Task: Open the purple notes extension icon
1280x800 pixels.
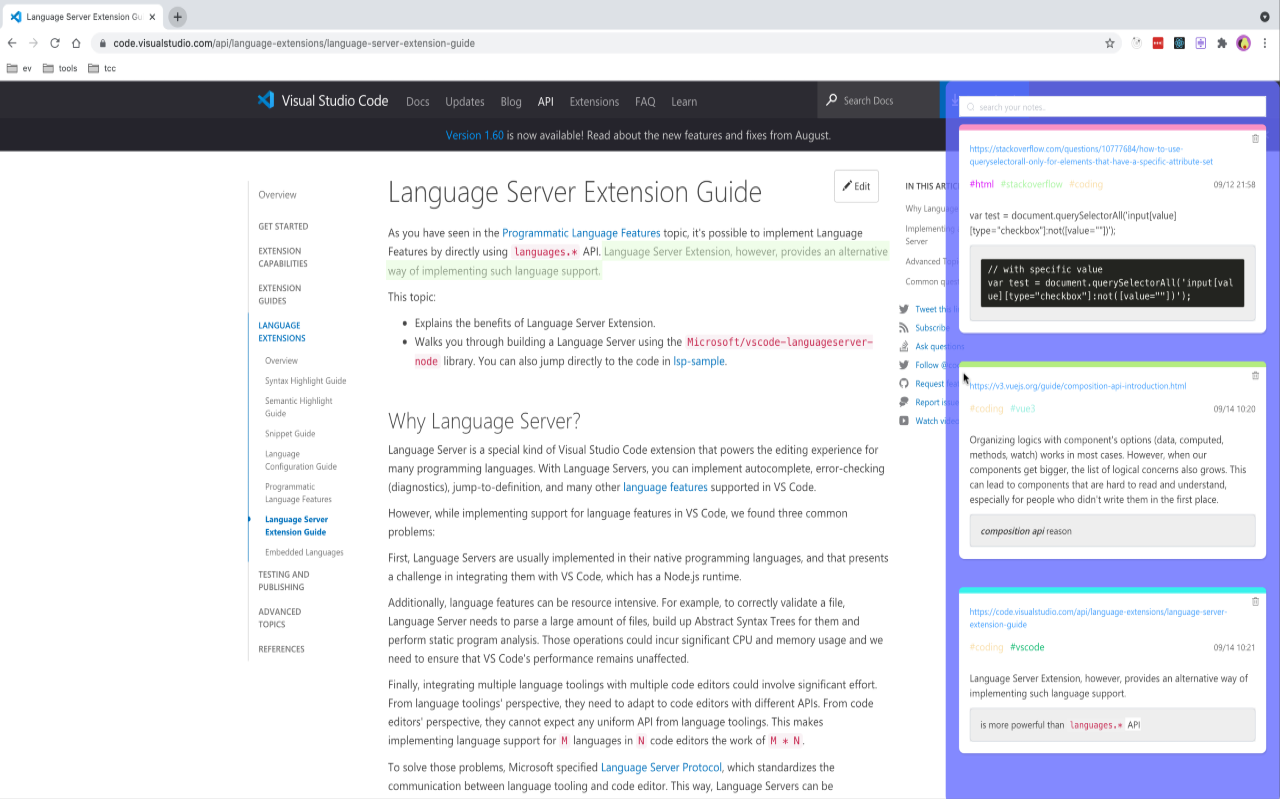Action: tap(1200, 43)
